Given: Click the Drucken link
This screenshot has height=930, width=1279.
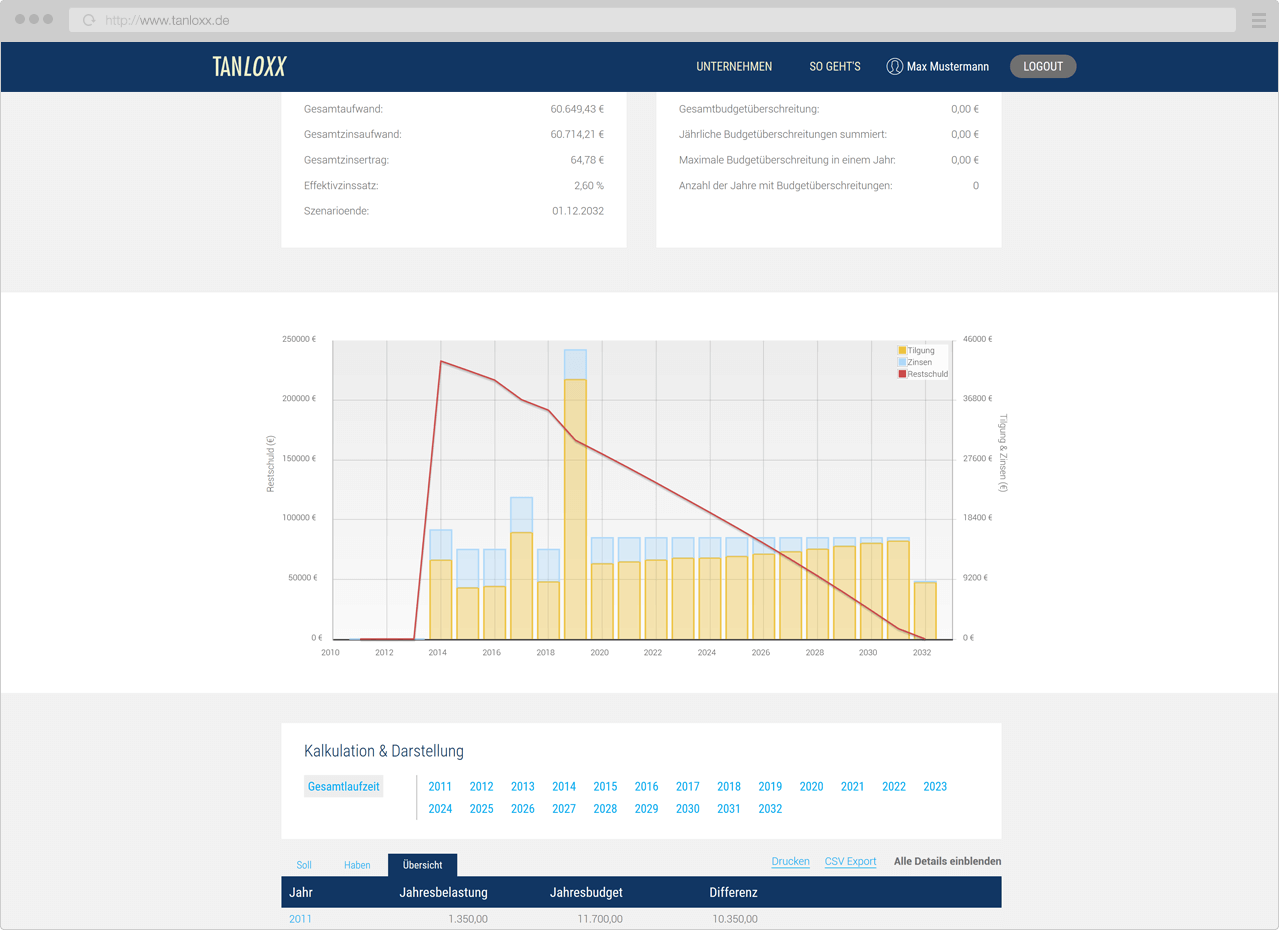Looking at the screenshot, I should [x=790, y=861].
